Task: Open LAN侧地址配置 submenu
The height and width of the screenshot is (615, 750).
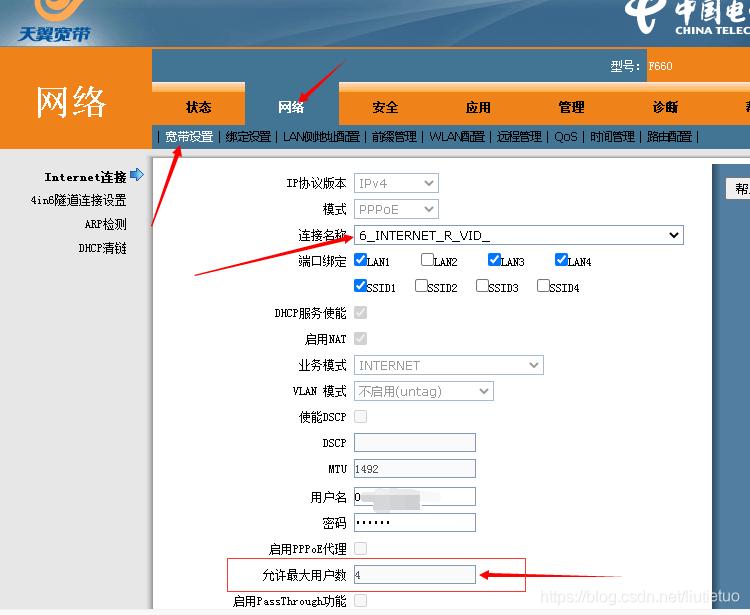Action: coord(321,137)
